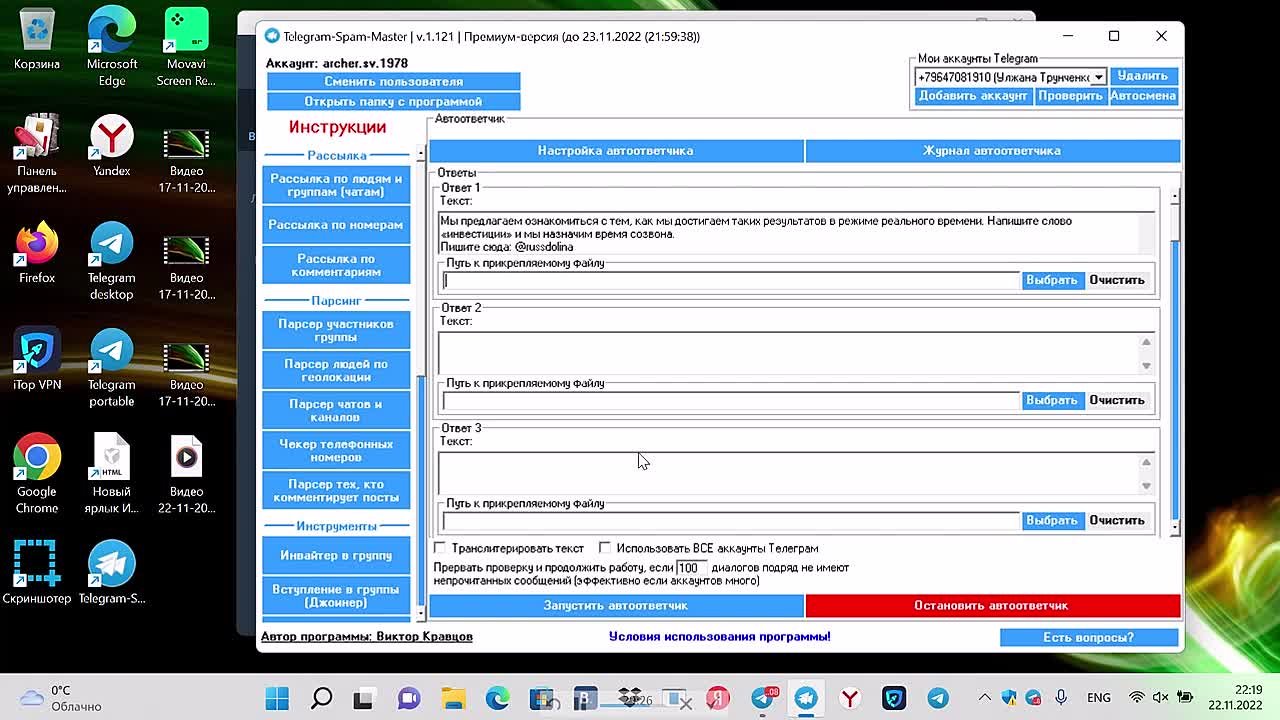
Task: Check Использовать ВСЕ аккаунты Телеграм
Action: pyautogui.click(x=605, y=548)
